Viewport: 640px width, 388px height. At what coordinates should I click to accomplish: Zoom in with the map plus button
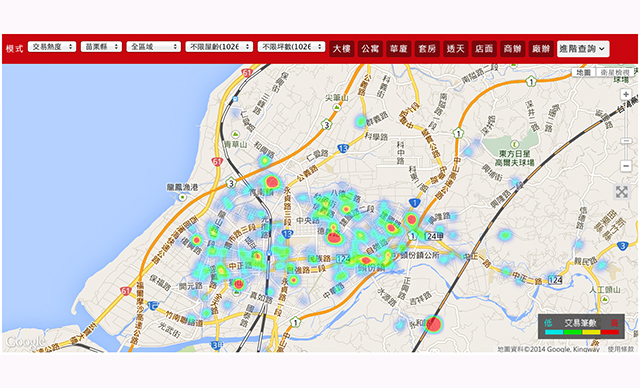pyautogui.click(x=625, y=95)
